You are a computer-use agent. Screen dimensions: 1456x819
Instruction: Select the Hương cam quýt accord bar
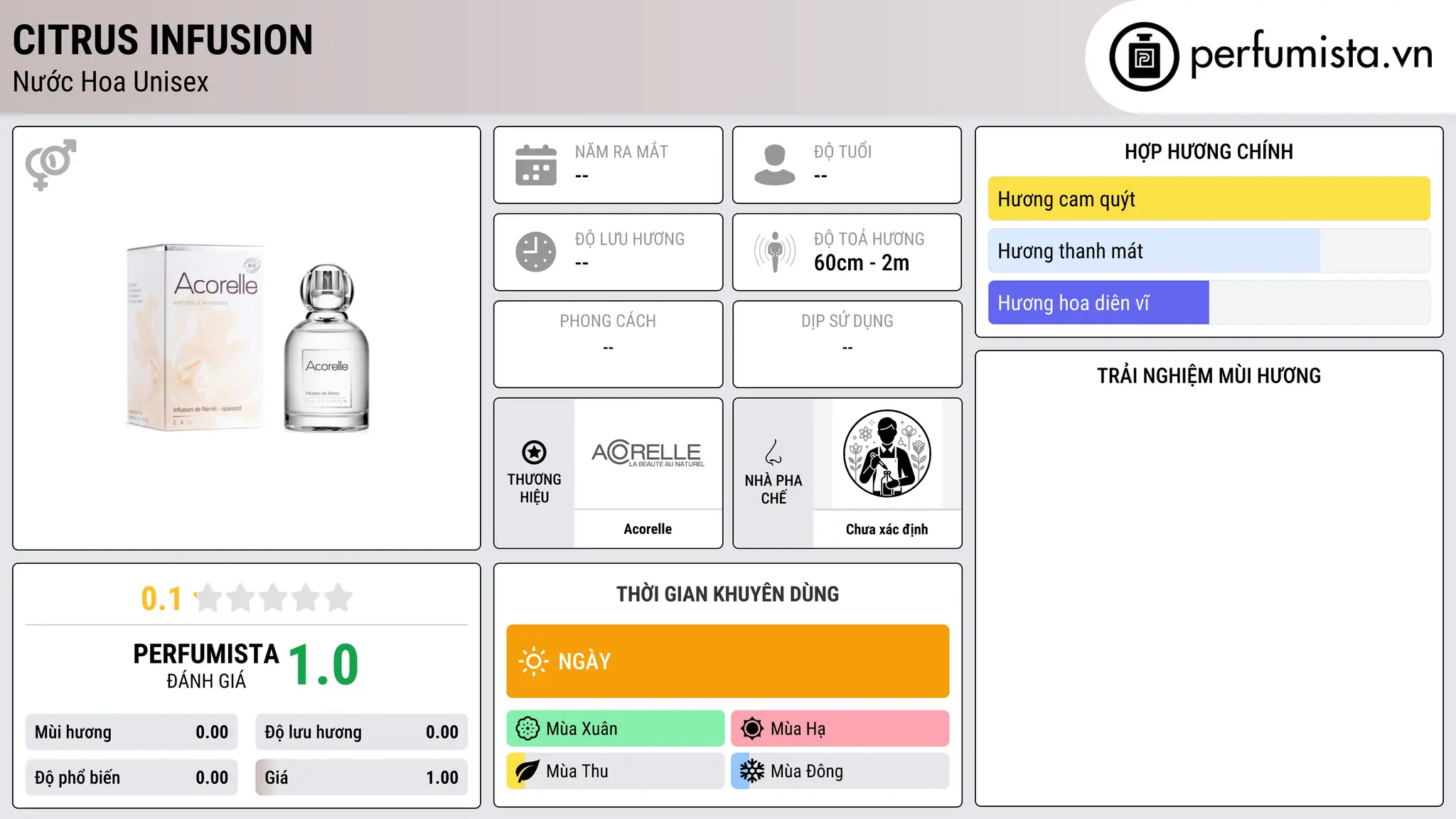(1209, 198)
